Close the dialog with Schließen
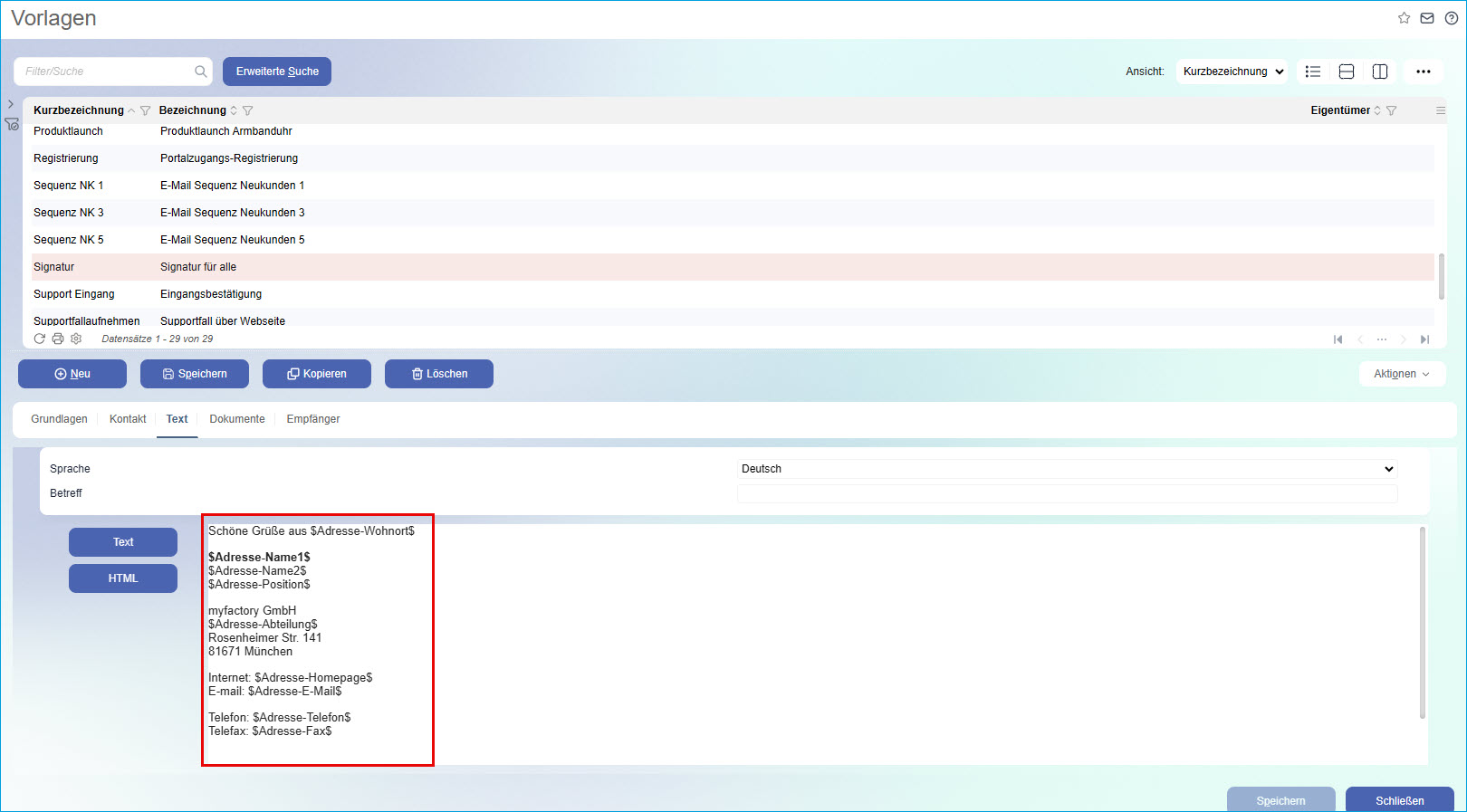Screen dimensions: 1467x812 tap(1400, 800)
